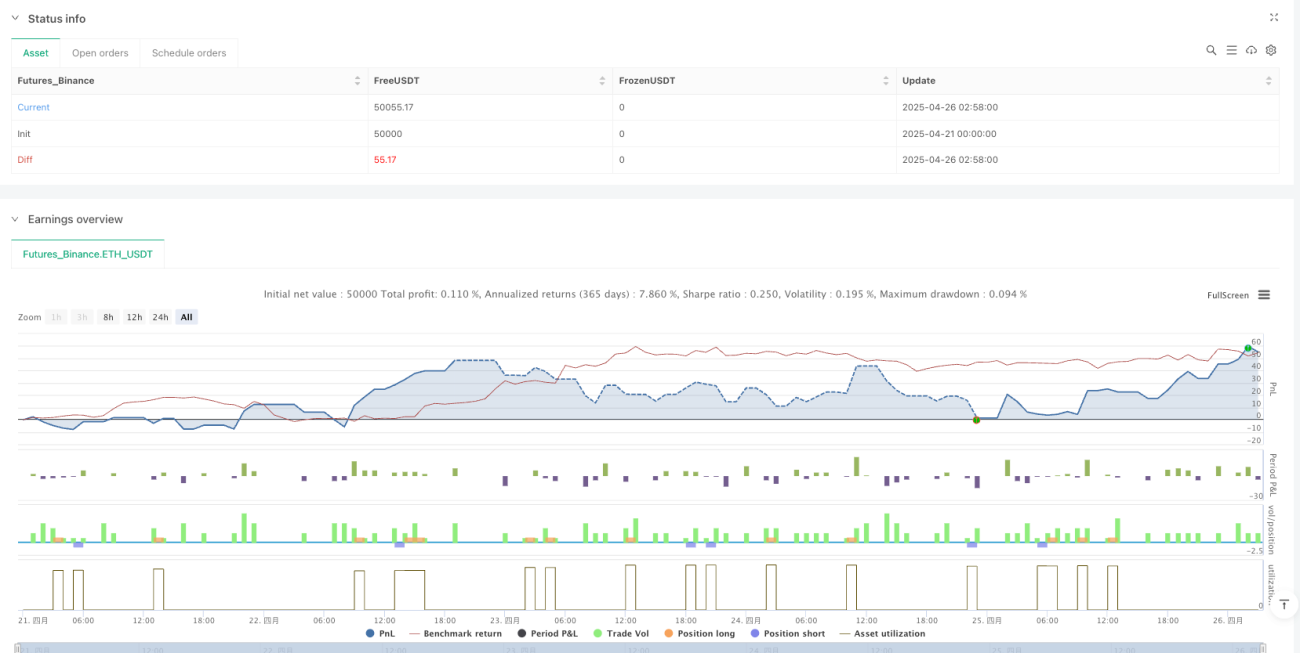The width and height of the screenshot is (1300, 653).
Task: Toggle the Position short legend entry
Action: pyautogui.click(x=788, y=633)
